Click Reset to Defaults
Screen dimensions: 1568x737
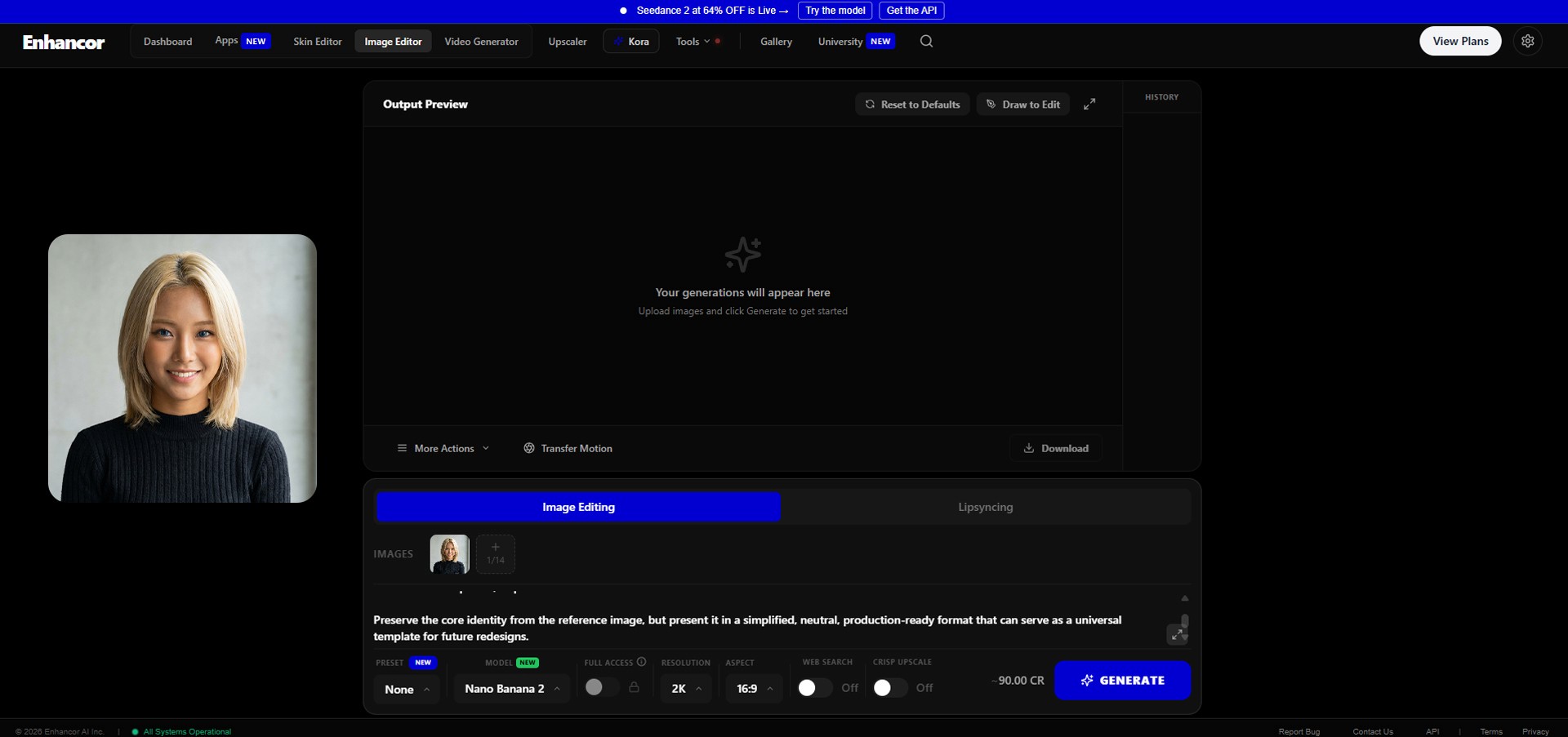pos(912,104)
